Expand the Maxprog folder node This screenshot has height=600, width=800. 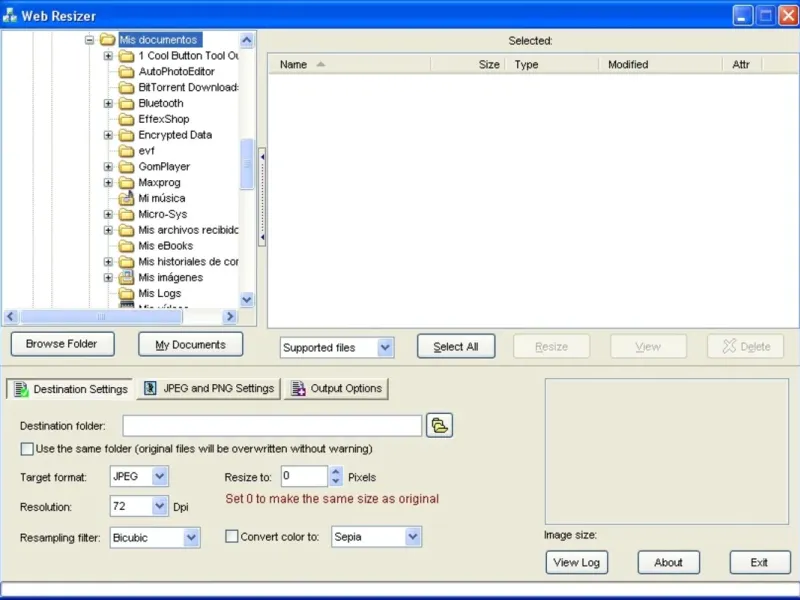coord(108,182)
